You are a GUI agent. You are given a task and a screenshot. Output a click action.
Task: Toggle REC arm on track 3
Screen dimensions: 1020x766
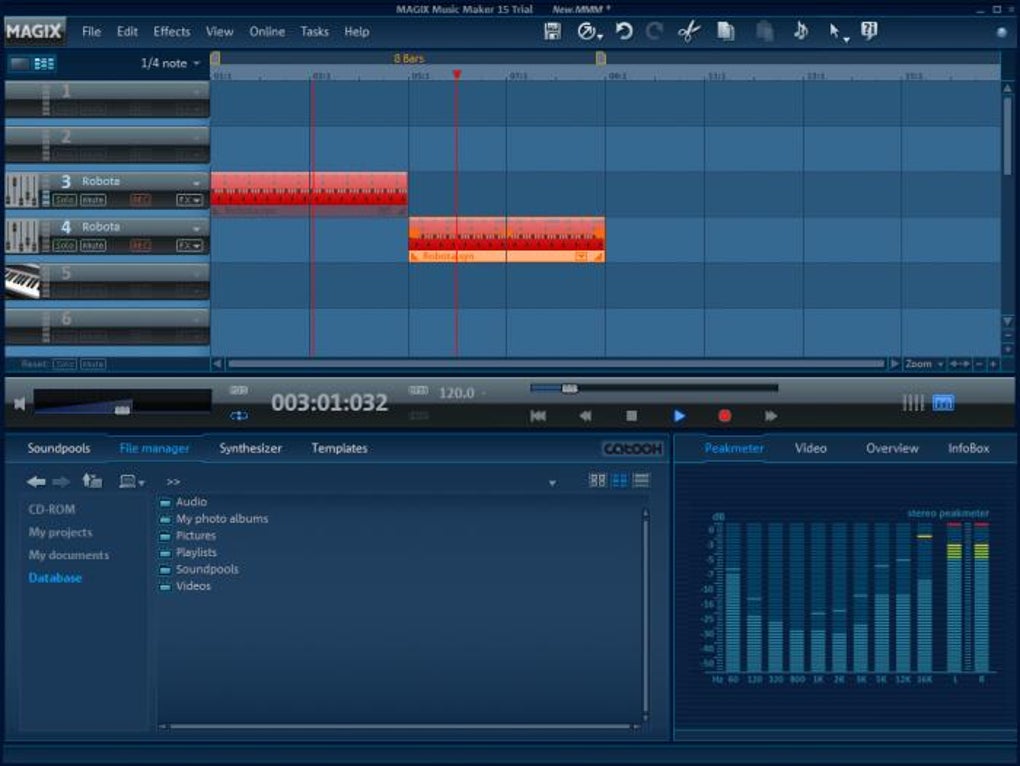[140, 200]
